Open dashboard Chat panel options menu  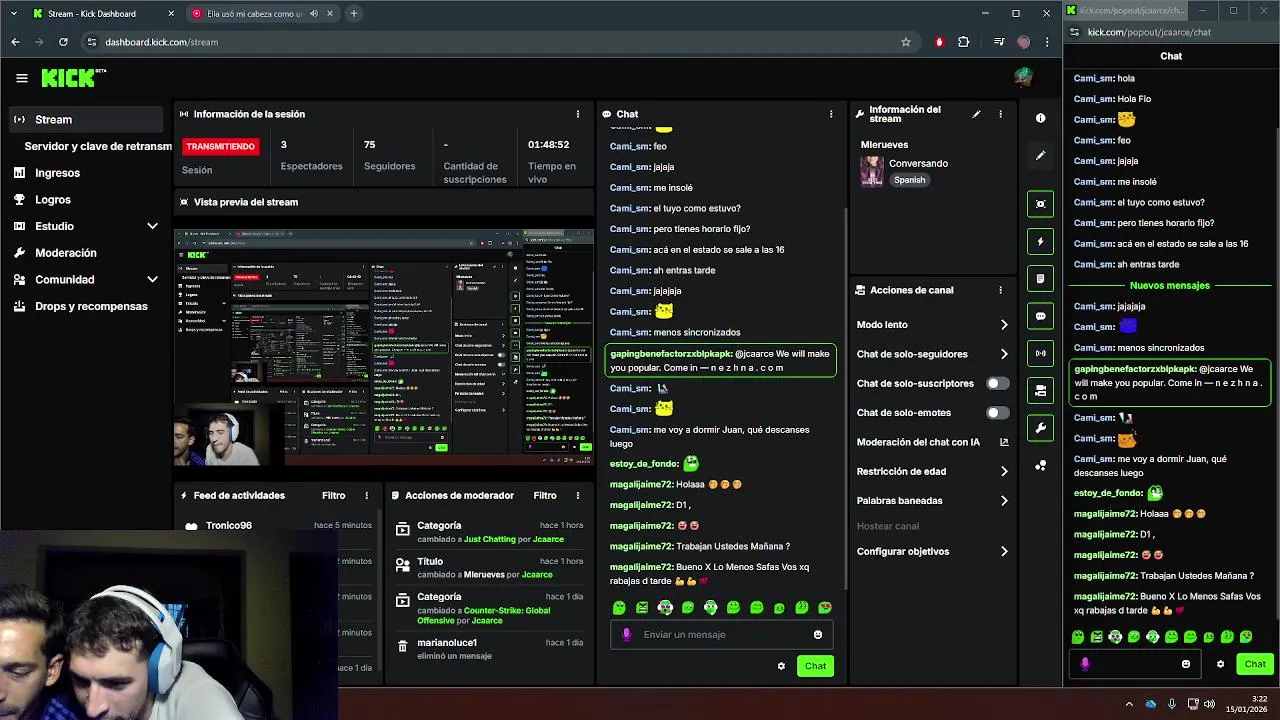pyautogui.click(x=830, y=114)
